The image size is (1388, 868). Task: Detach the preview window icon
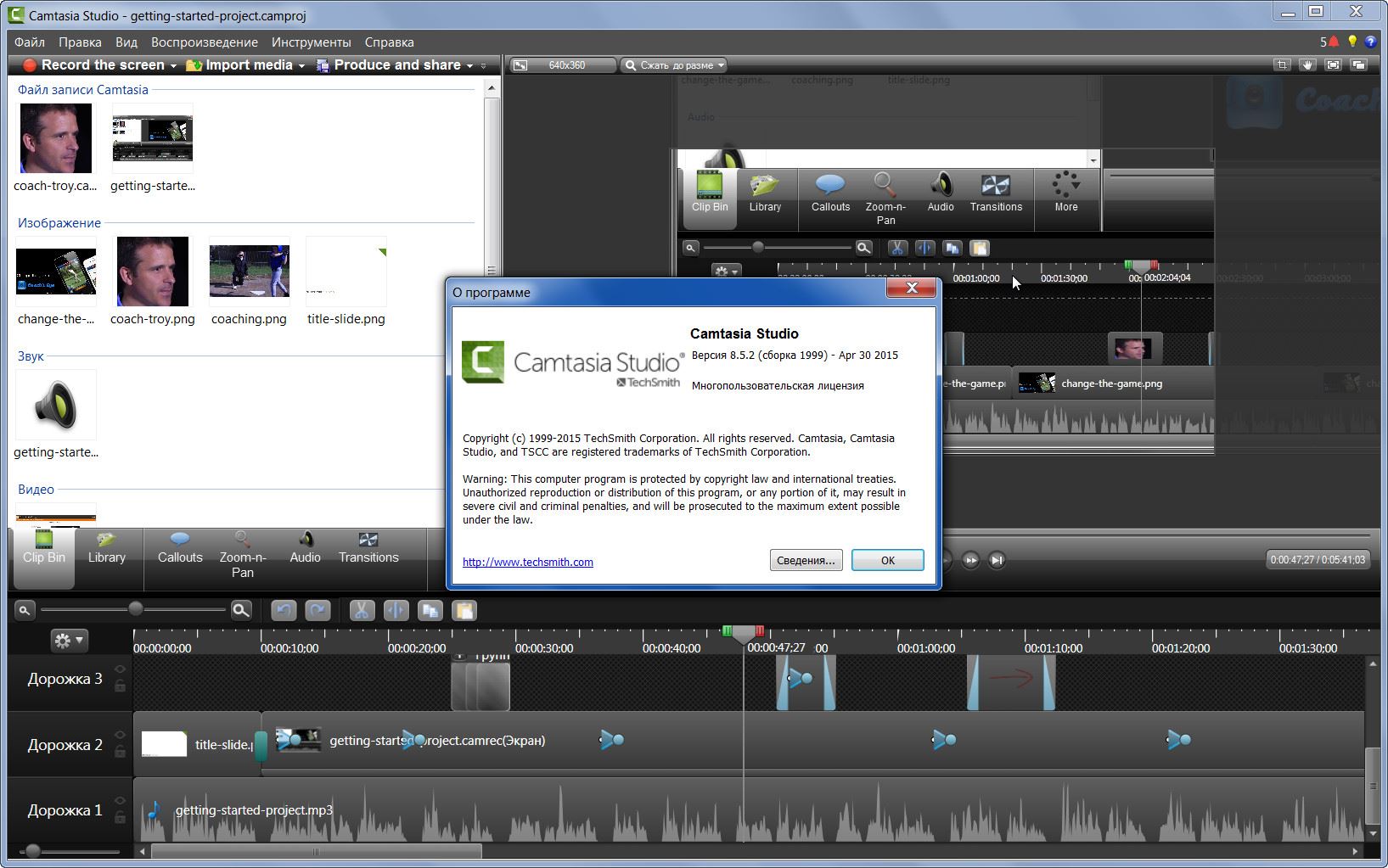pyautogui.click(x=1359, y=64)
